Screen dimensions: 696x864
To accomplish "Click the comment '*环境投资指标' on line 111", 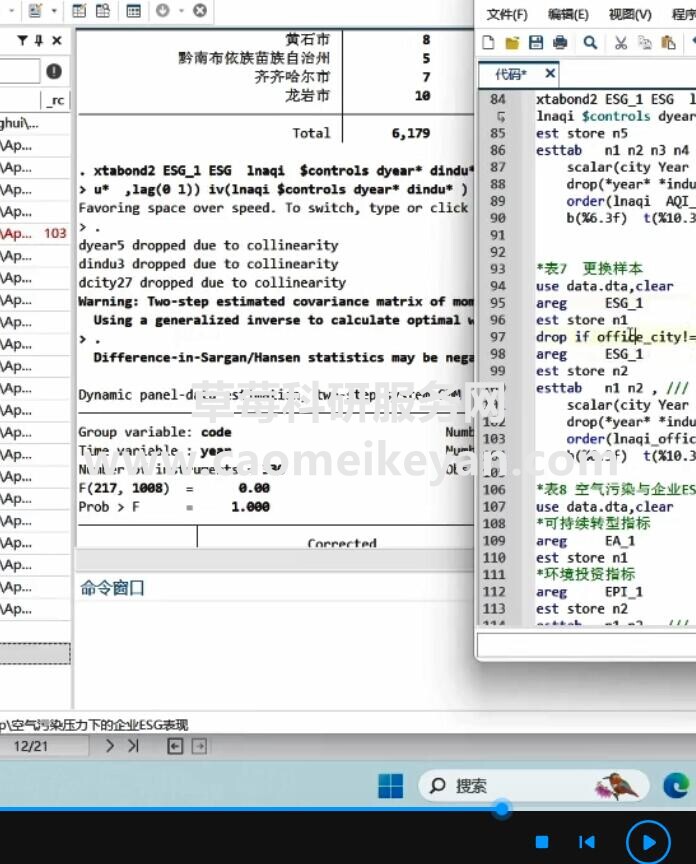I will pyautogui.click(x=585, y=574).
